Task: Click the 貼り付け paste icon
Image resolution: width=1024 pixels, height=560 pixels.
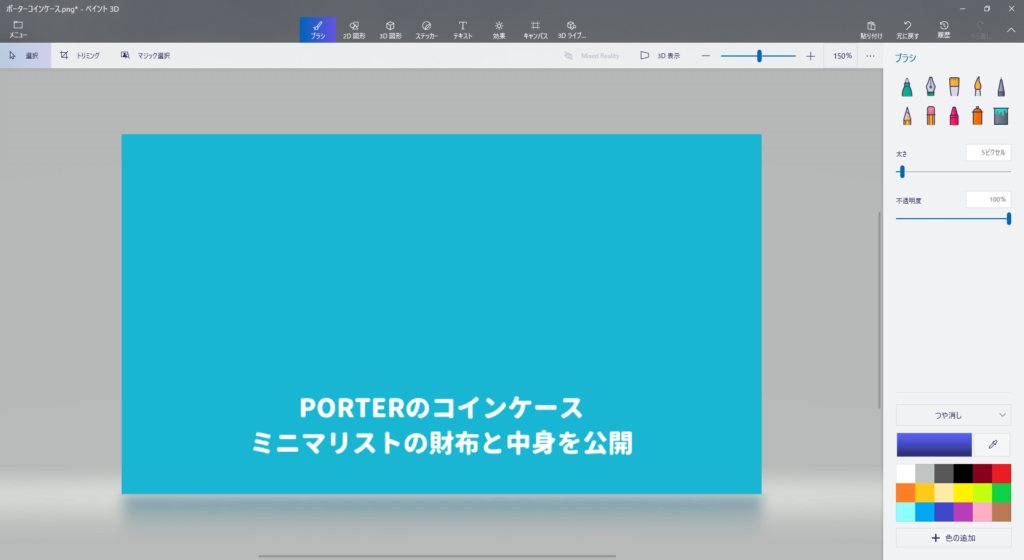Action: coord(871,30)
